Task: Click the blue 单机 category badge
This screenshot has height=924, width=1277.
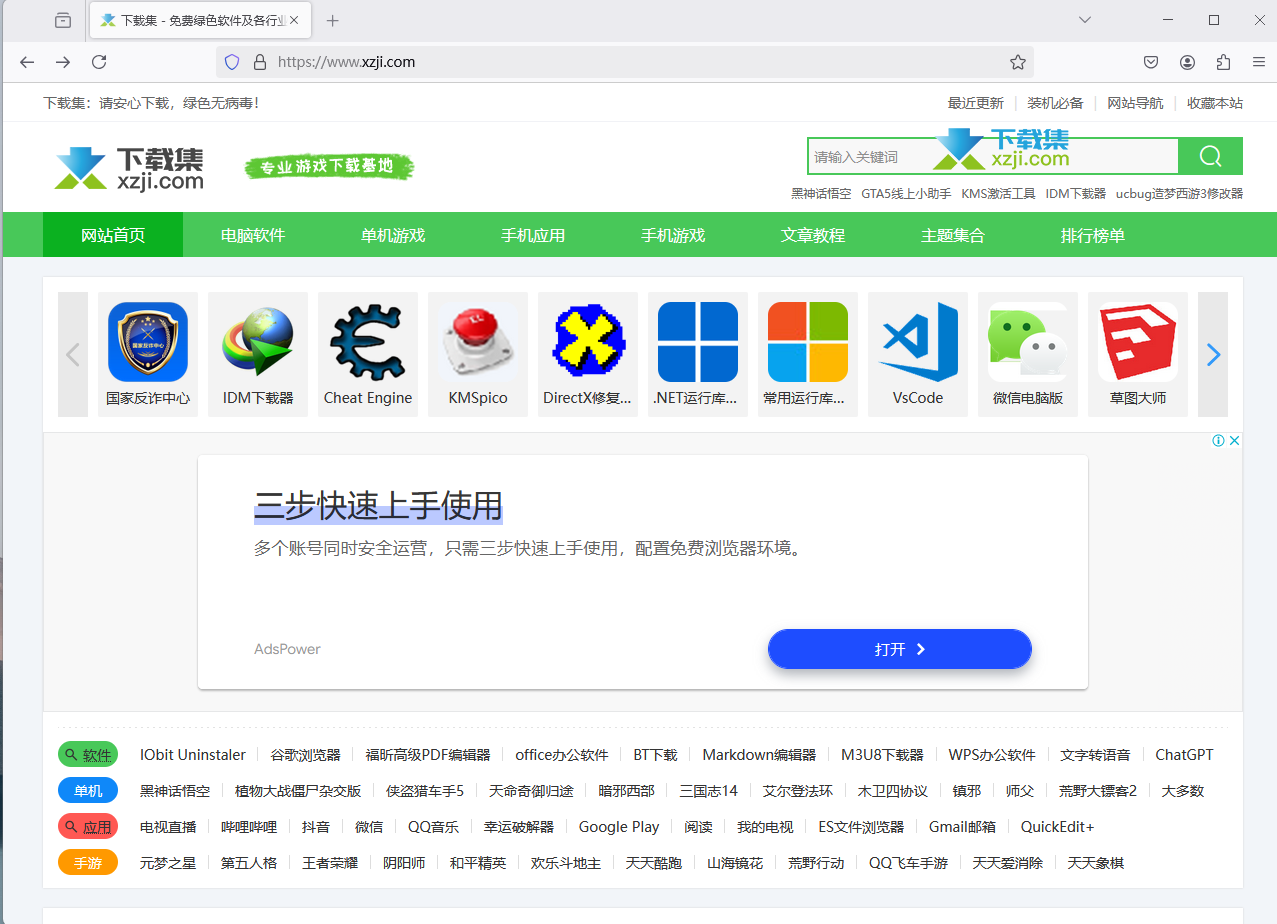Action: tap(88, 791)
